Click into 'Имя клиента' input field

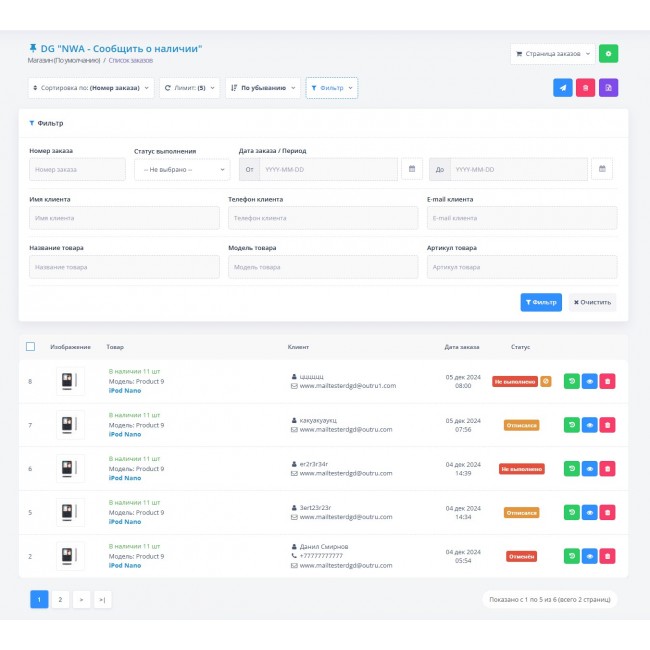pos(124,218)
